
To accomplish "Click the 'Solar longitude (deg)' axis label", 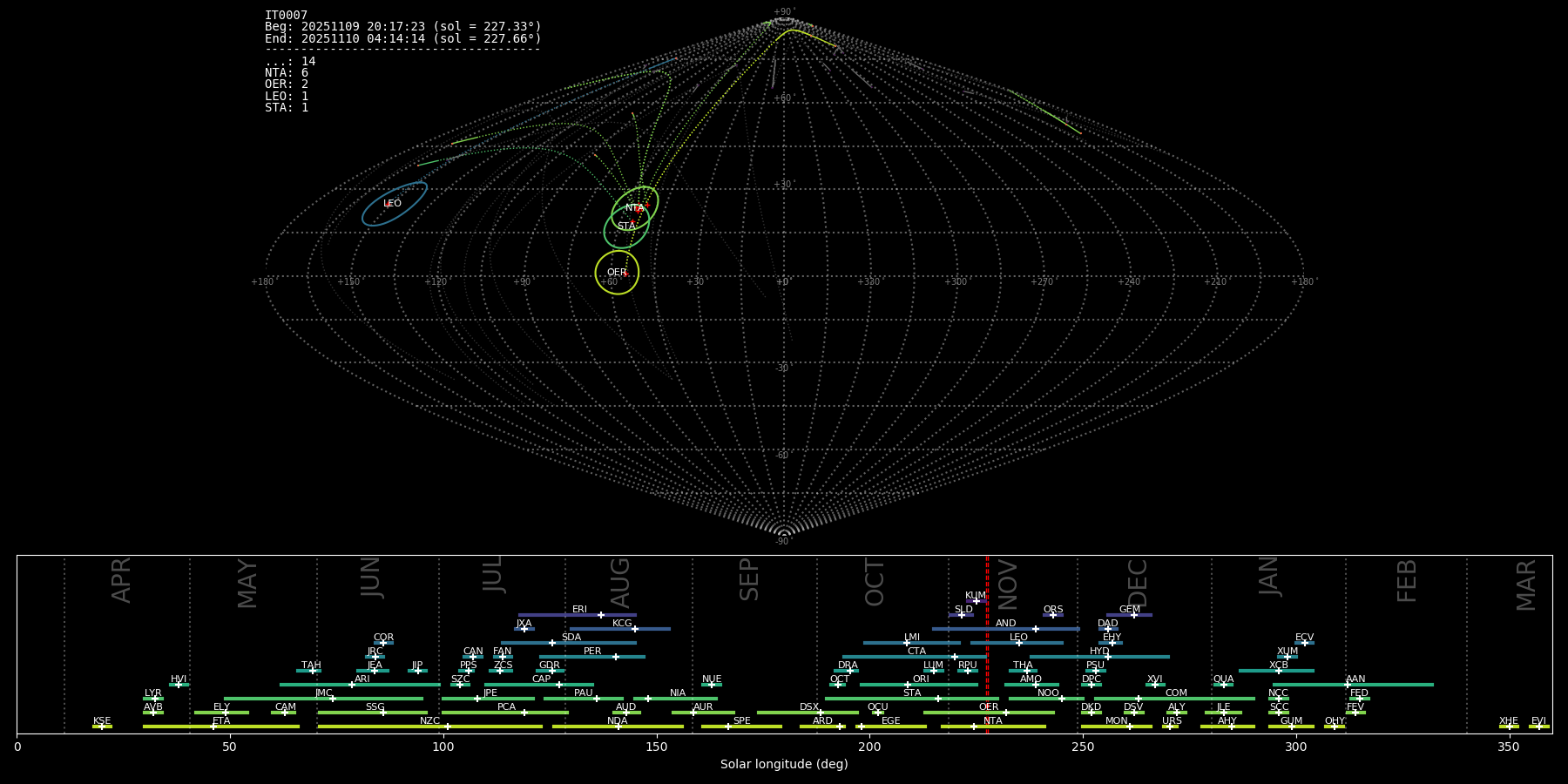I will tap(783, 765).
